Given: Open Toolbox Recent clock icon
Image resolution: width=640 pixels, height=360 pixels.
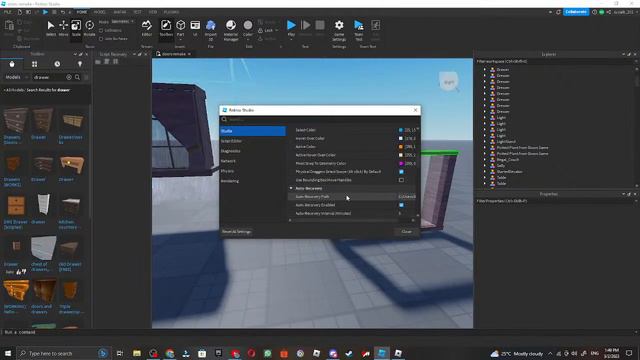Looking at the screenshot, I should (57, 64).
